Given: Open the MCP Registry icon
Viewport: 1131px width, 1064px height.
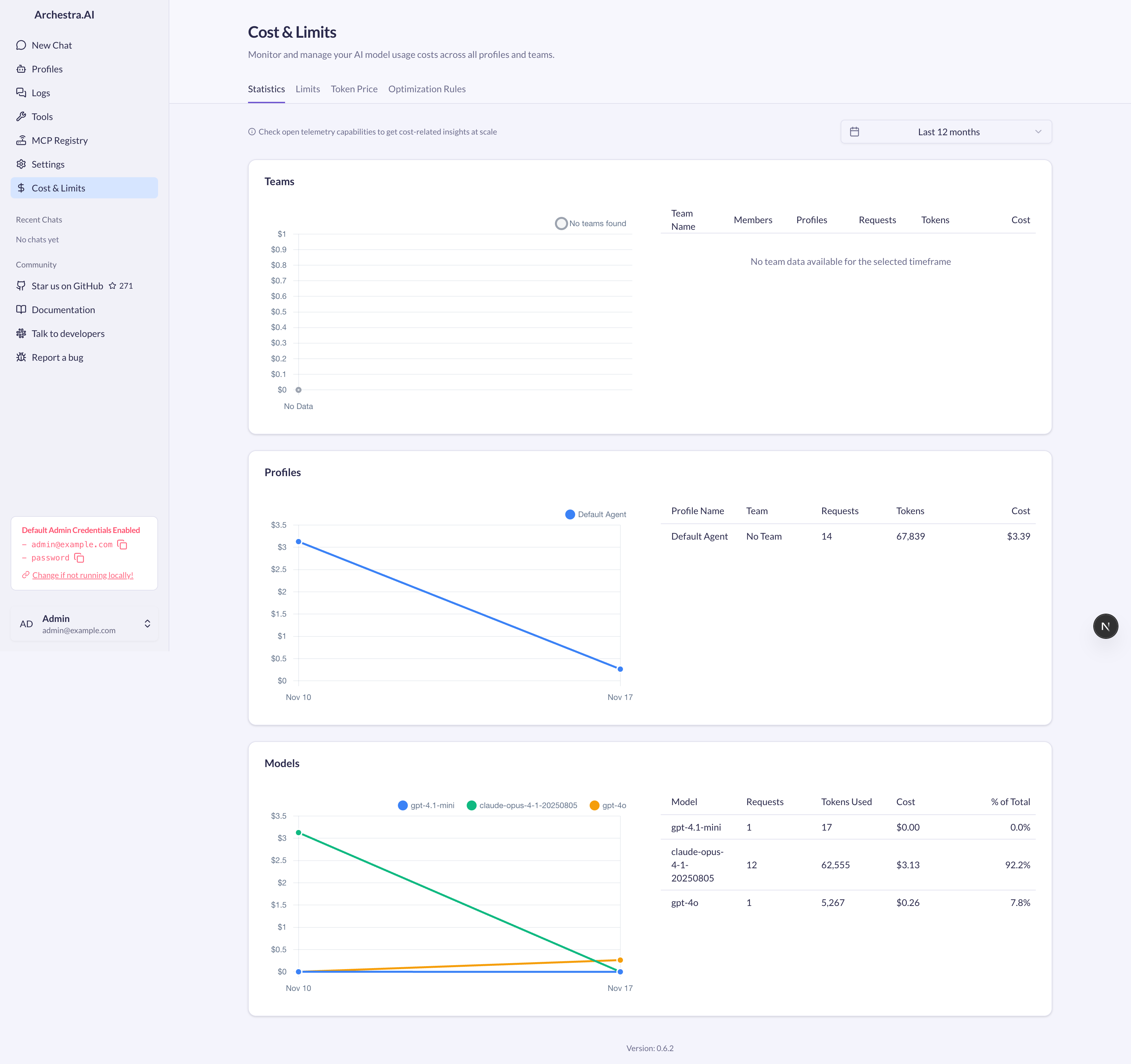Looking at the screenshot, I should pyautogui.click(x=21, y=141).
